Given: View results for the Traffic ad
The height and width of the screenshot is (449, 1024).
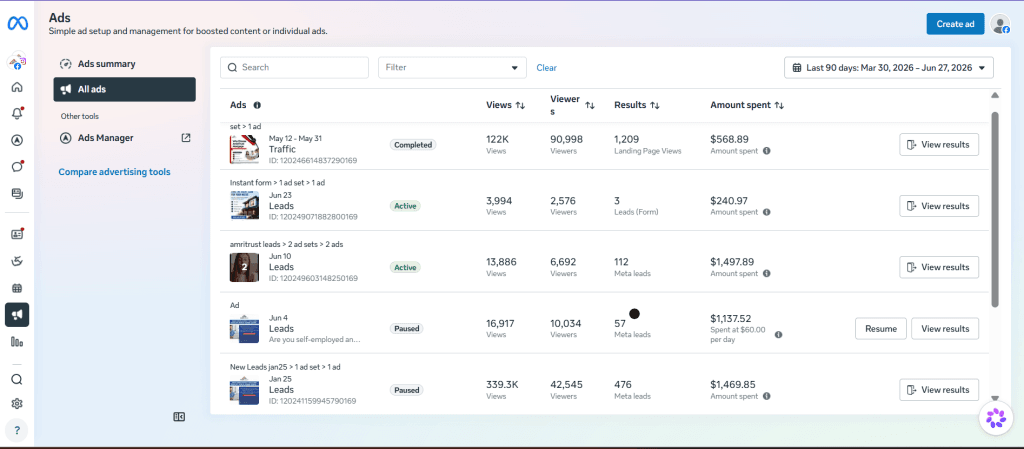Looking at the screenshot, I should [938, 145].
